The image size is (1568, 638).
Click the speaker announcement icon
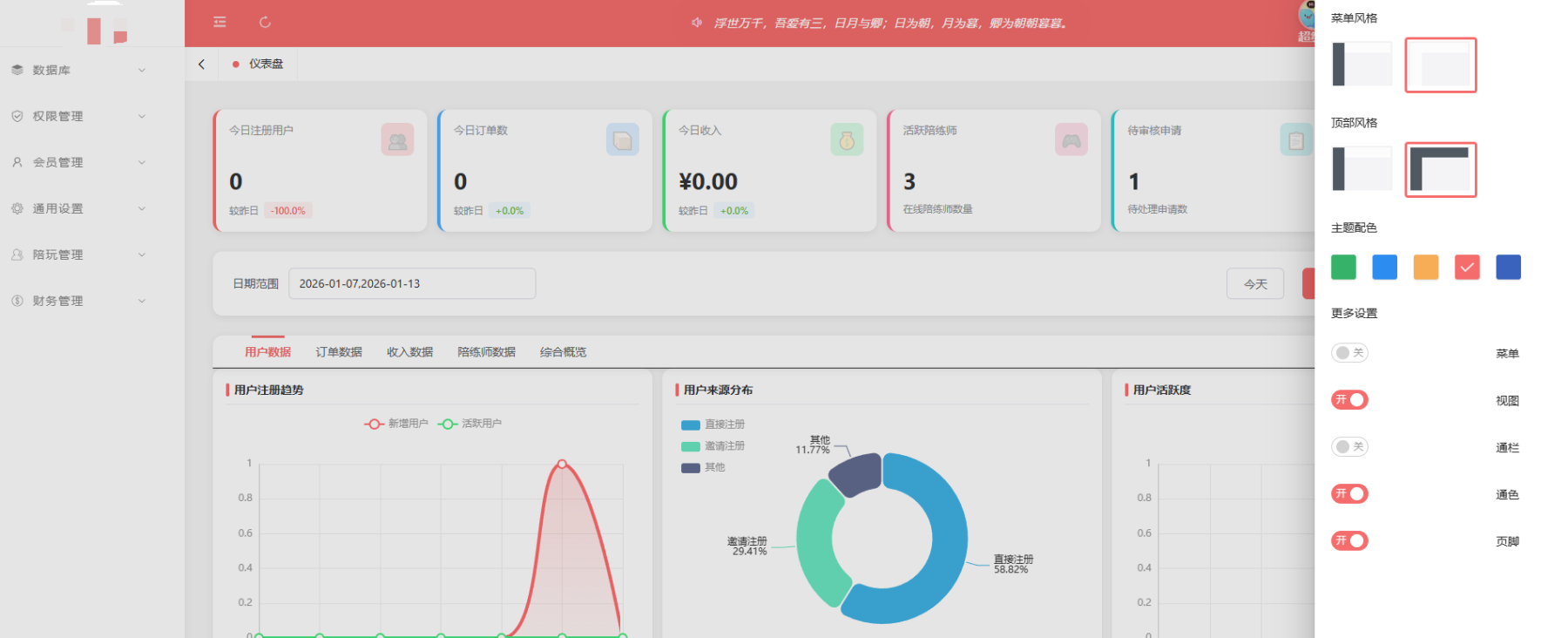697,23
